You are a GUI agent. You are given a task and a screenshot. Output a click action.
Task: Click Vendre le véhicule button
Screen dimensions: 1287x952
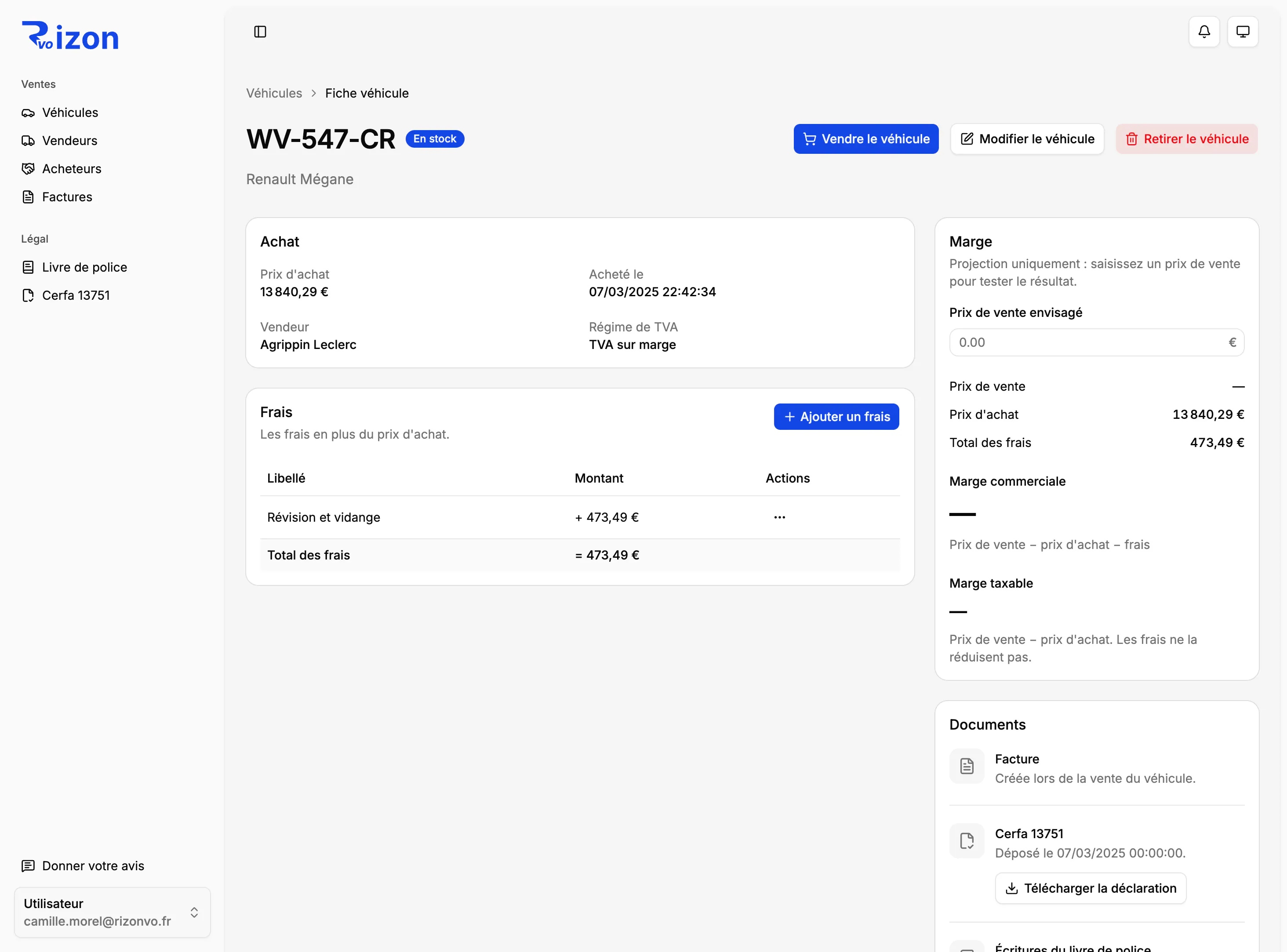[x=865, y=139]
